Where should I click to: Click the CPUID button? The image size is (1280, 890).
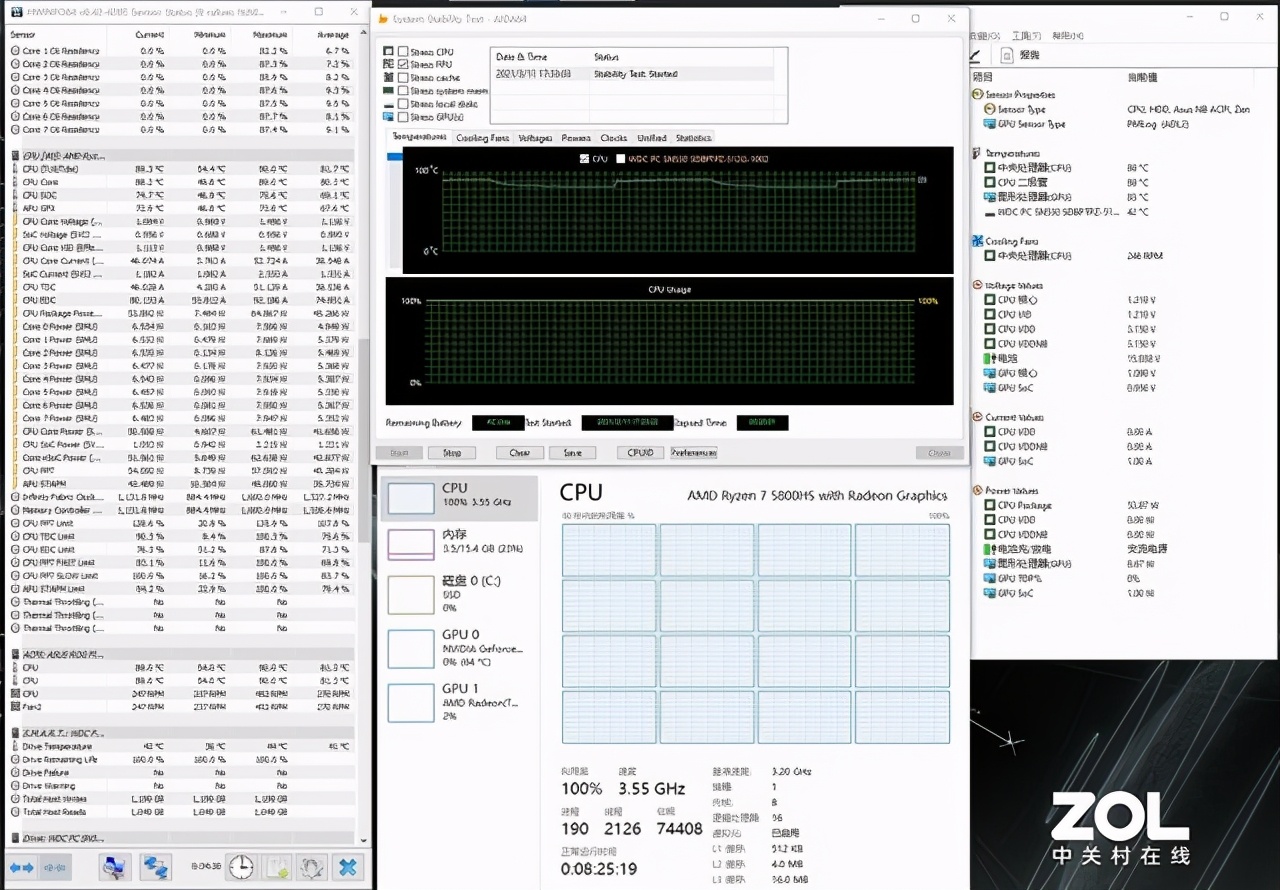click(x=641, y=452)
